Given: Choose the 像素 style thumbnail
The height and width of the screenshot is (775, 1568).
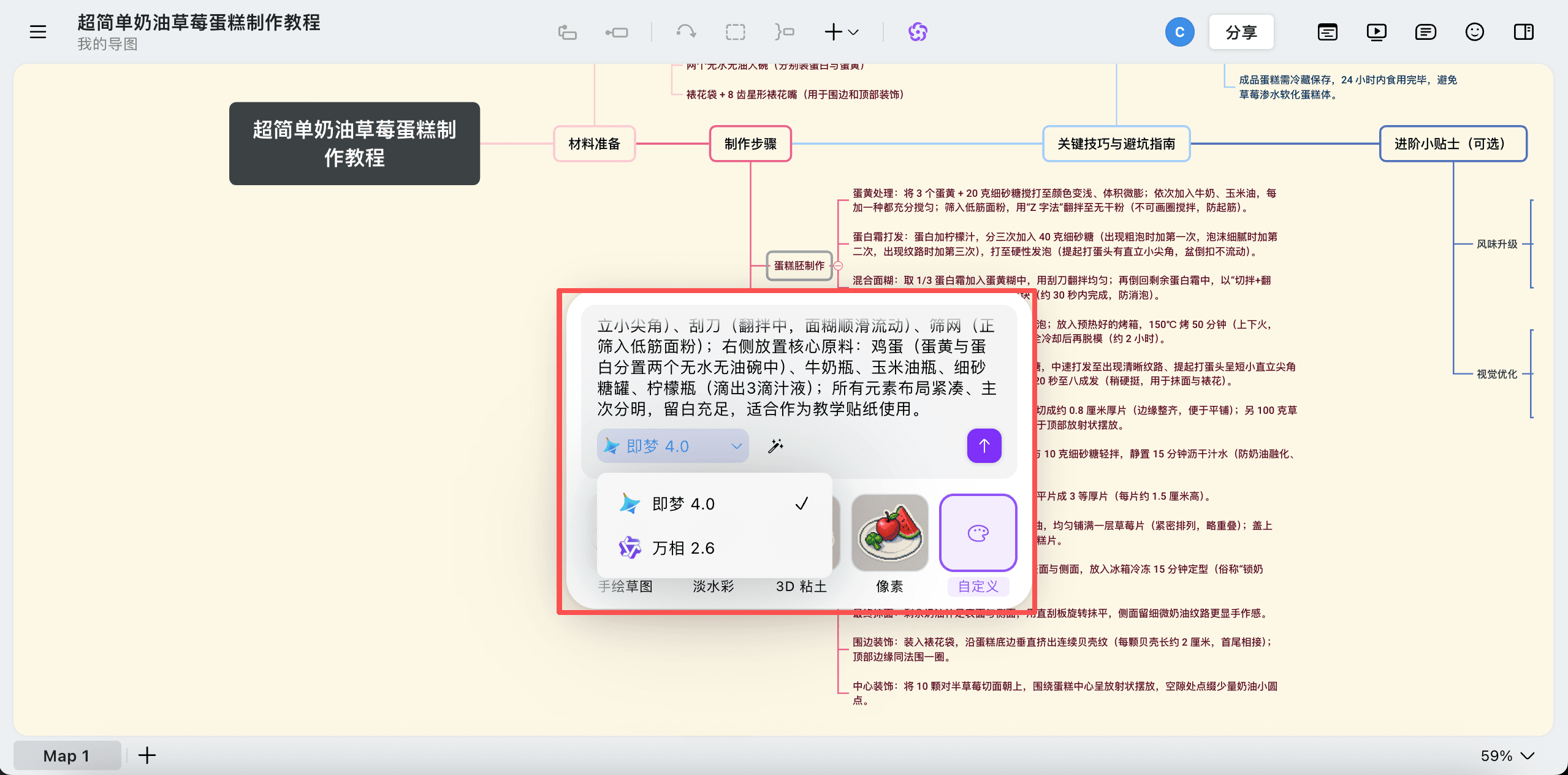Looking at the screenshot, I should click(889, 533).
